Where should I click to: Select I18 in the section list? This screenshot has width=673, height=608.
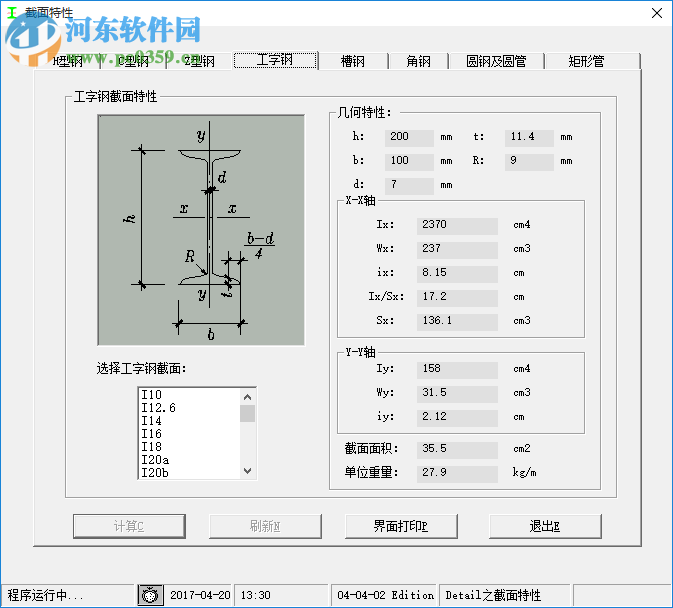click(x=190, y=447)
